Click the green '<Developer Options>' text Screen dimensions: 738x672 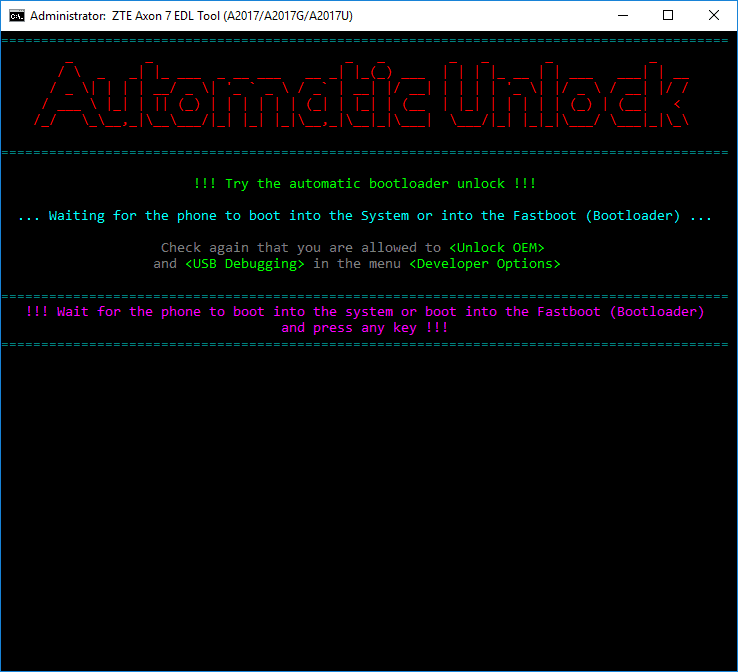tap(485, 264)
